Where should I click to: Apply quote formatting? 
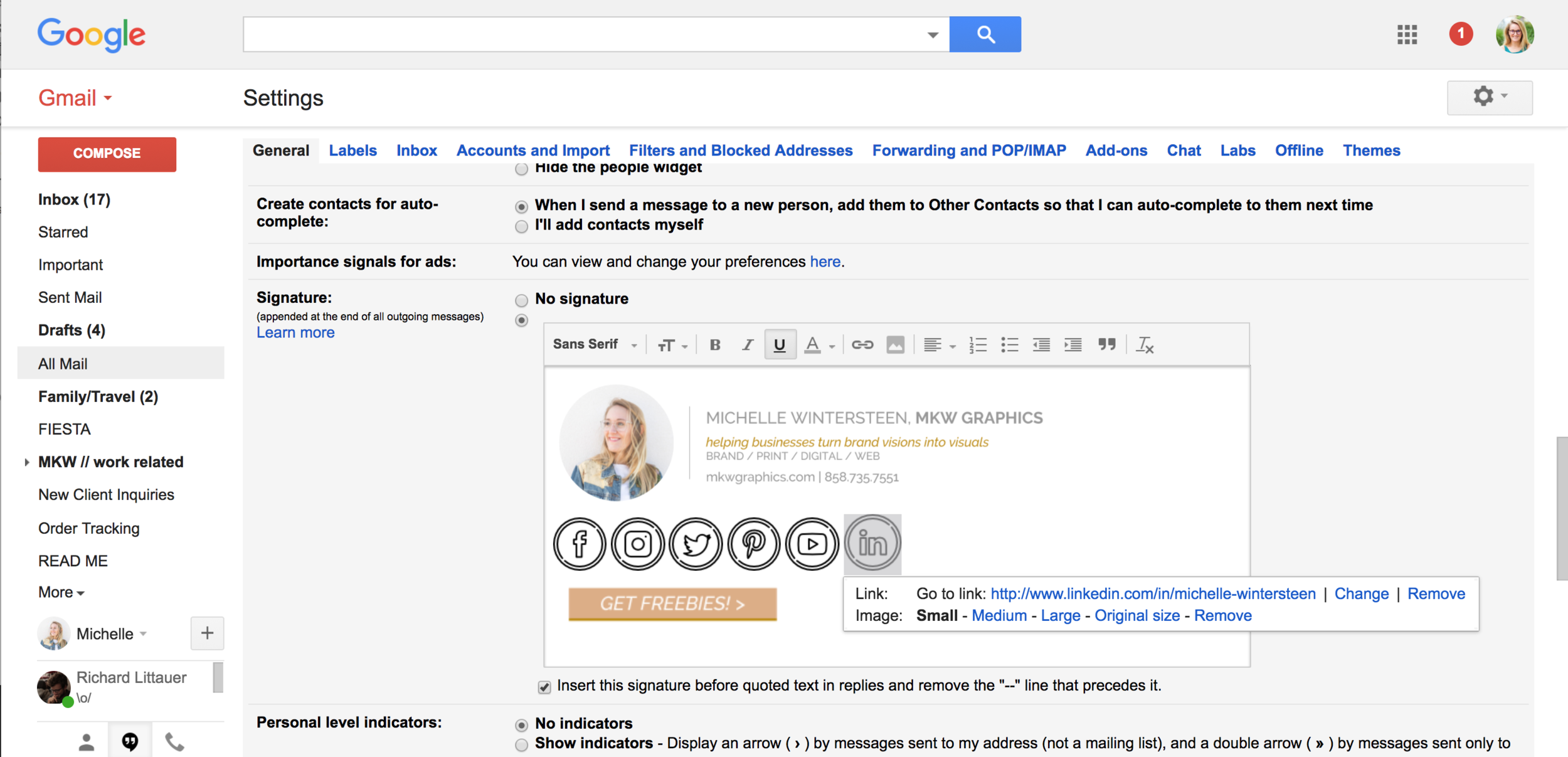click(1106, 344)
